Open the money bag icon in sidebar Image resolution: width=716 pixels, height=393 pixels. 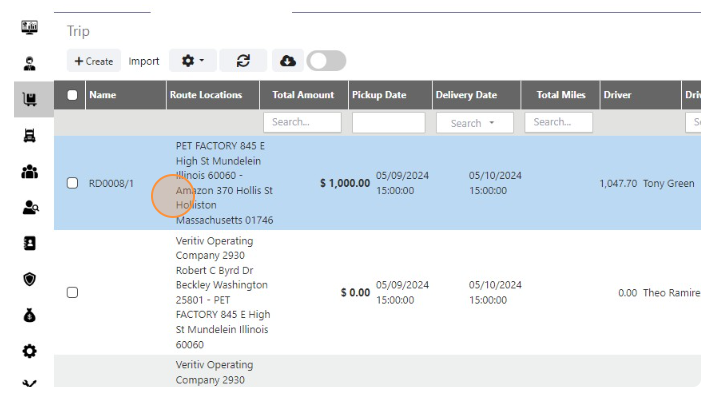[x=30, y=315]
